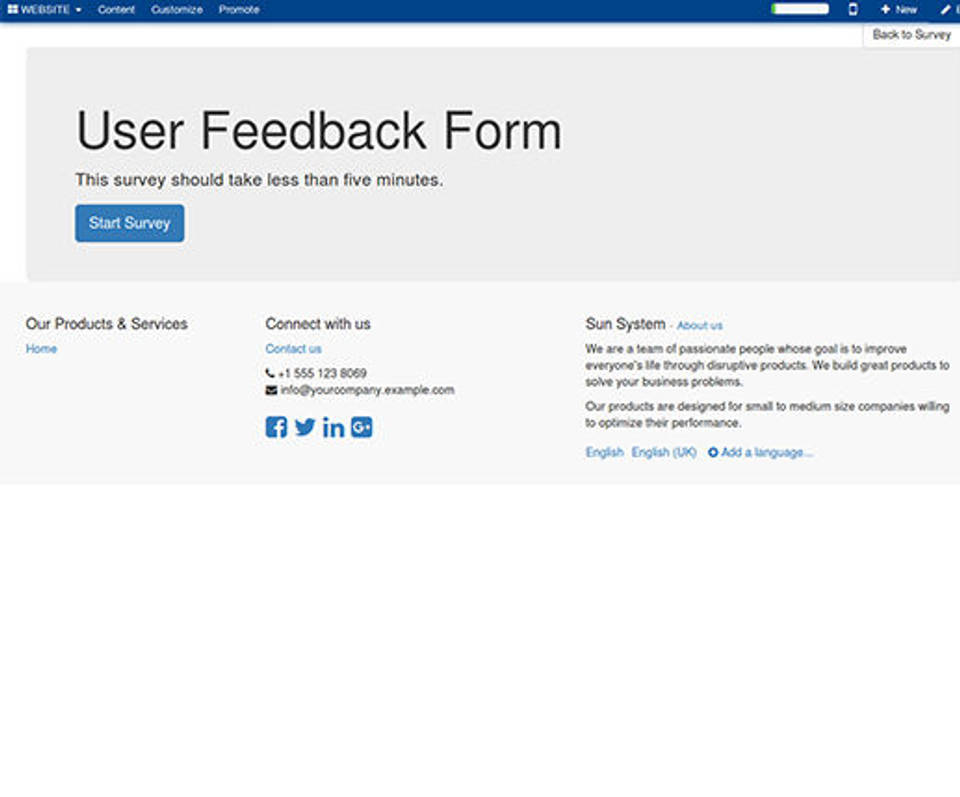The height and width of the screenshot is (797, 960).
Task: Open the About us link
Action: pos(699,326)
